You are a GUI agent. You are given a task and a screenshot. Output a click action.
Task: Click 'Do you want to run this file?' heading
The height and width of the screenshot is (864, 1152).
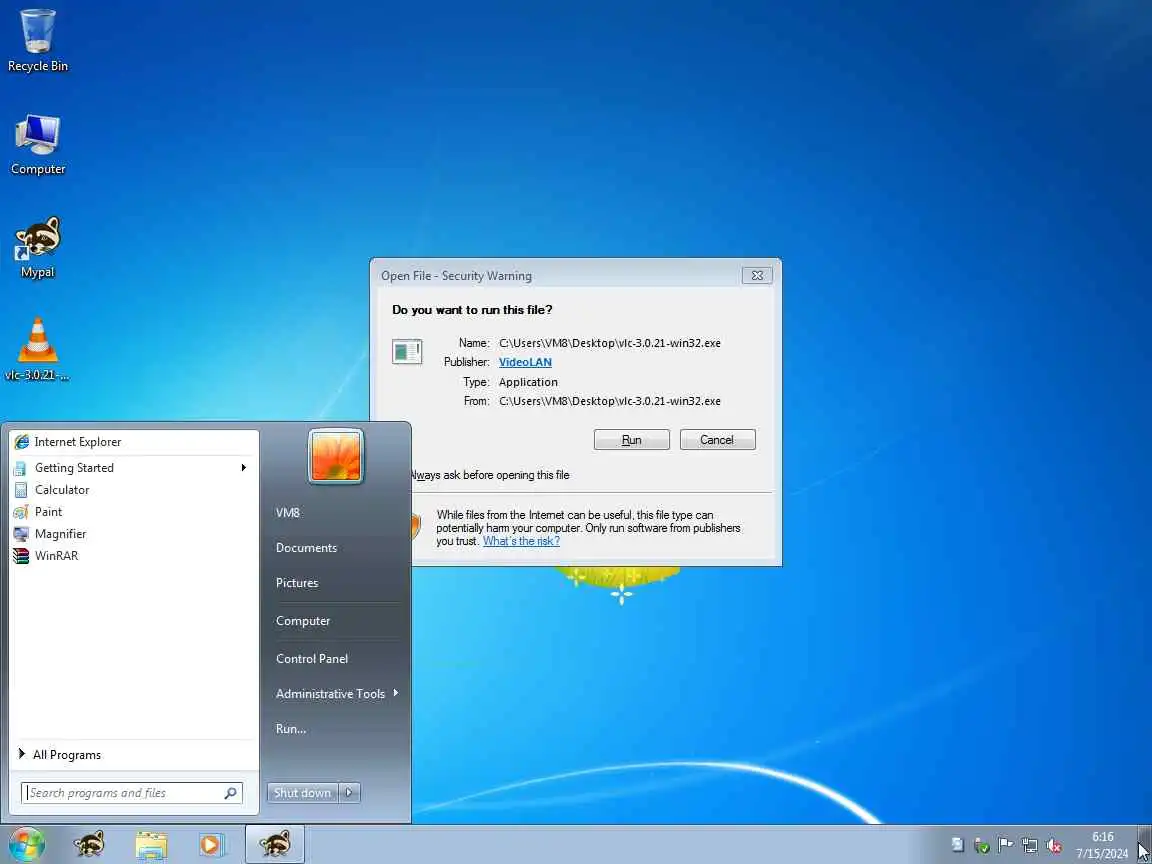472,309
